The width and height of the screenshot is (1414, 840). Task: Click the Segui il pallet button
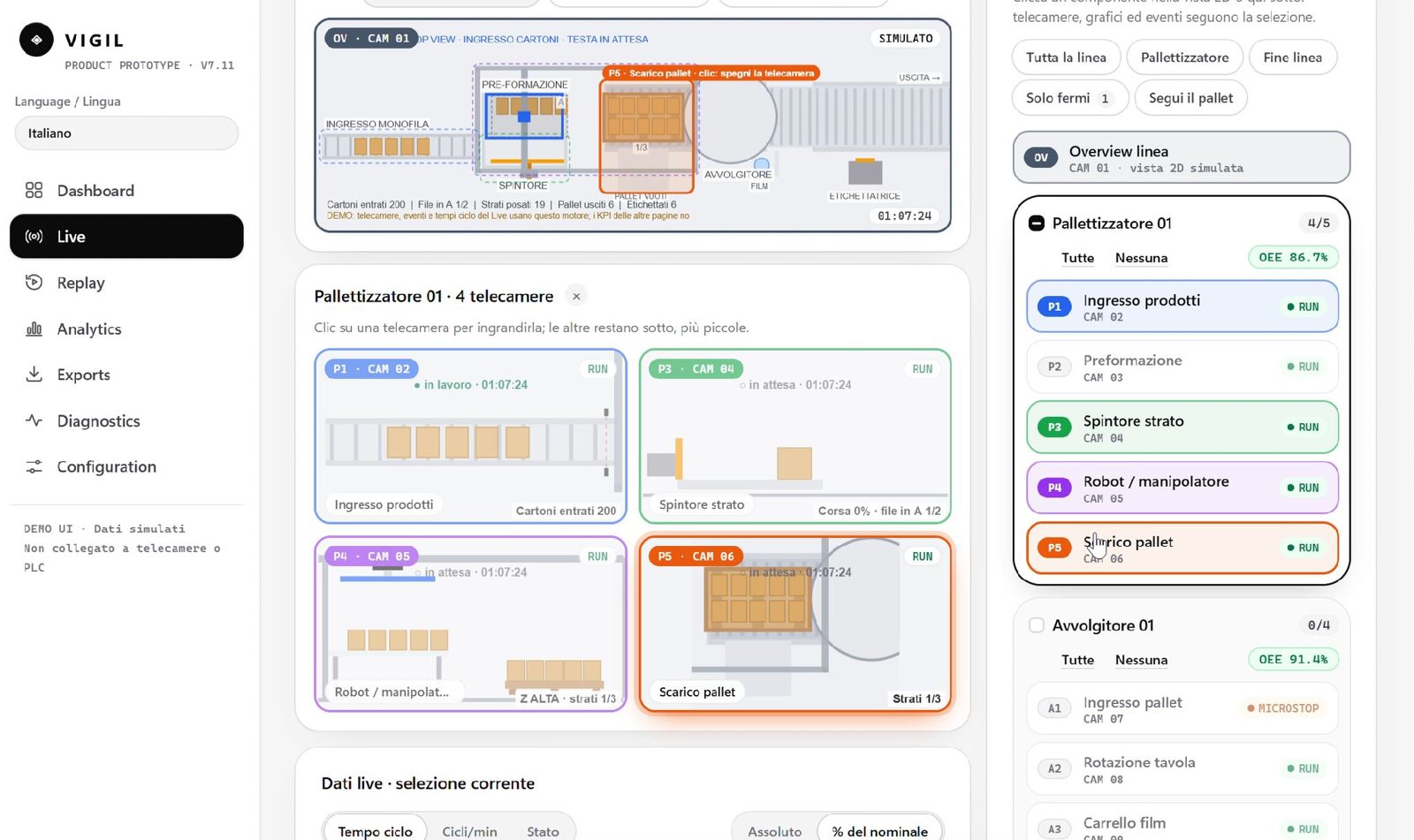point(1190,98)
